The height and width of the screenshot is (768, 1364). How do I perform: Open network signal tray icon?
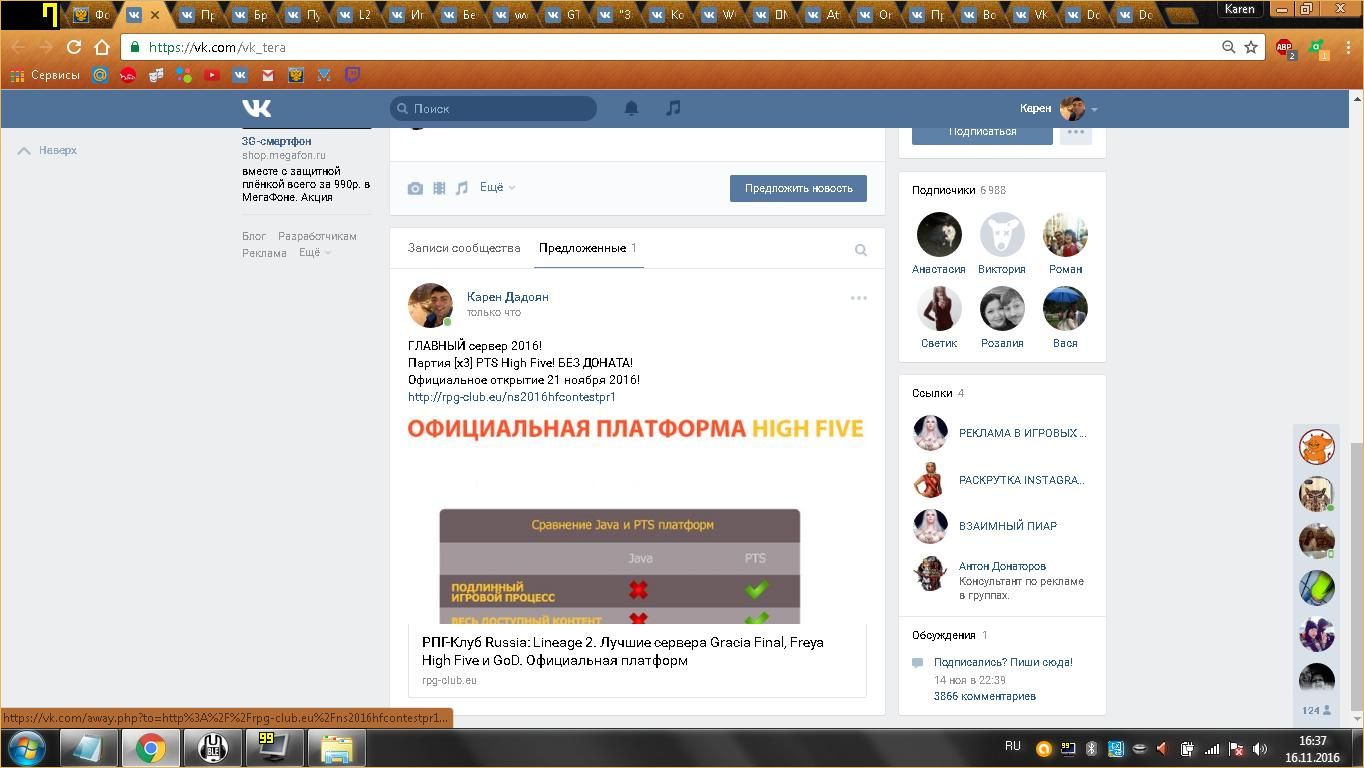(1211, 748)
